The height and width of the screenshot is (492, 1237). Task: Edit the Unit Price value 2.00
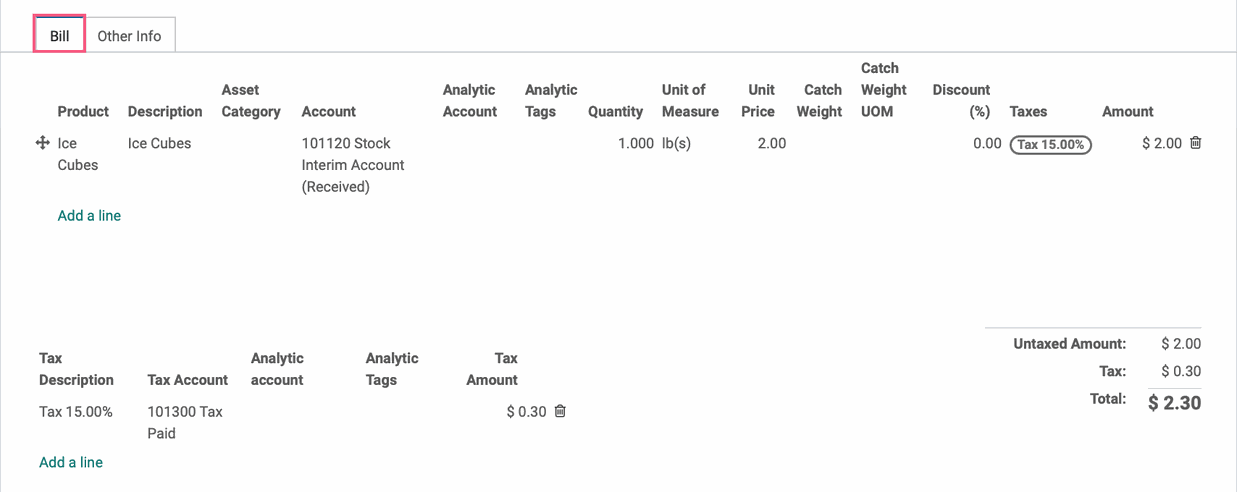point(772,143)
